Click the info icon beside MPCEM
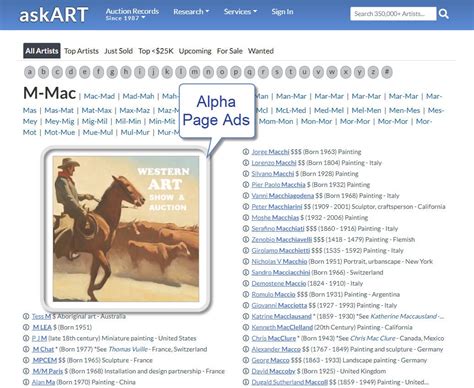Screen dimensions: 474x388 pyautogui.click(x=26, y=360)
